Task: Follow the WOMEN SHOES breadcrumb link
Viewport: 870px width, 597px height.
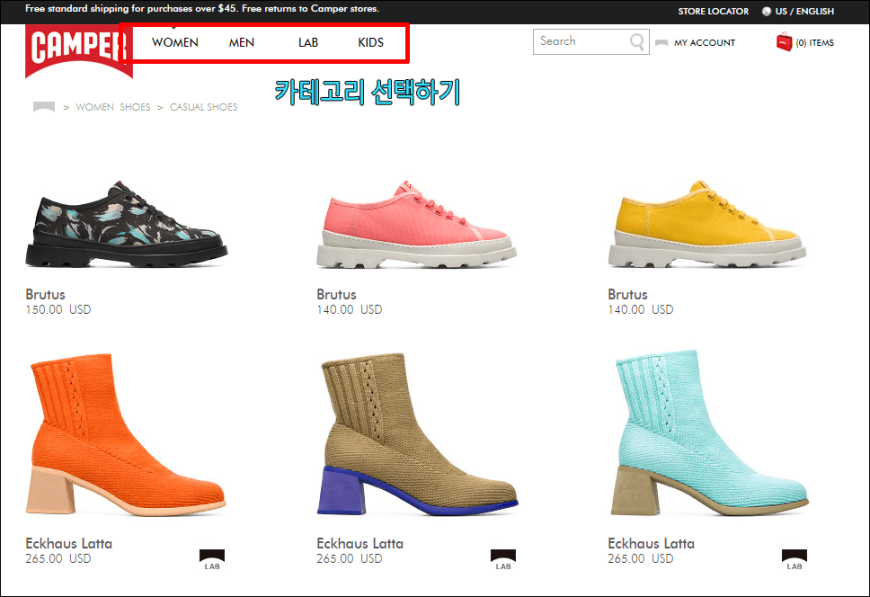Action: [113, 107]
